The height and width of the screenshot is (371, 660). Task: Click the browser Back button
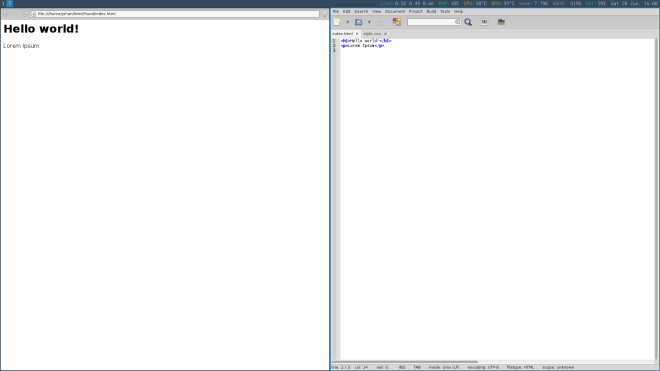coord(5,14)
